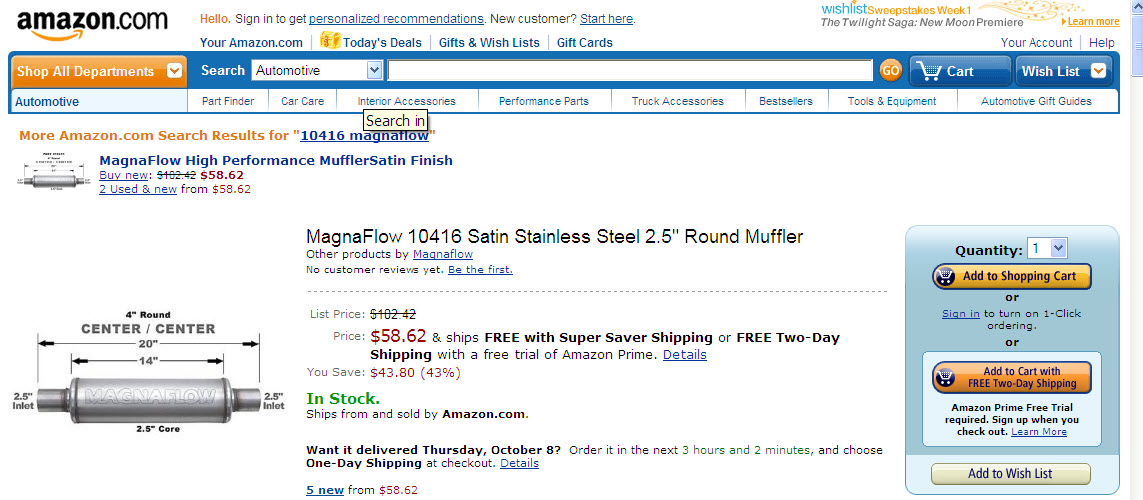
Task: Follow the 'Be the first' review link
Action: click(480, 270)
